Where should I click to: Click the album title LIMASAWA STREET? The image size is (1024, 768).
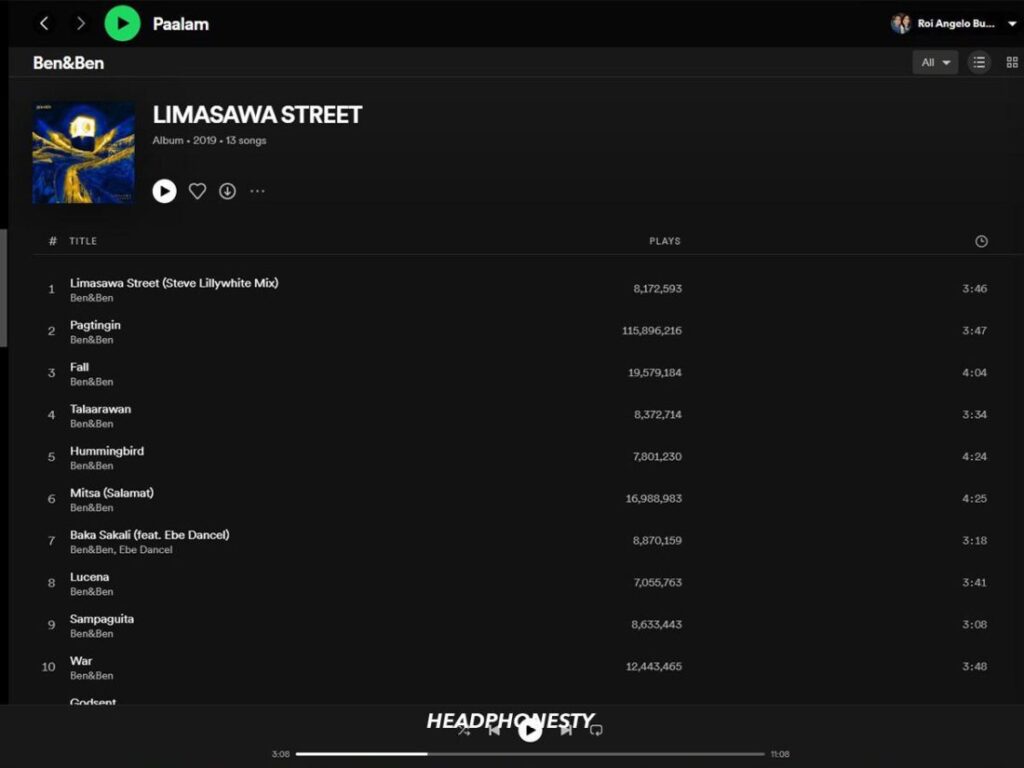click(257, 115)
